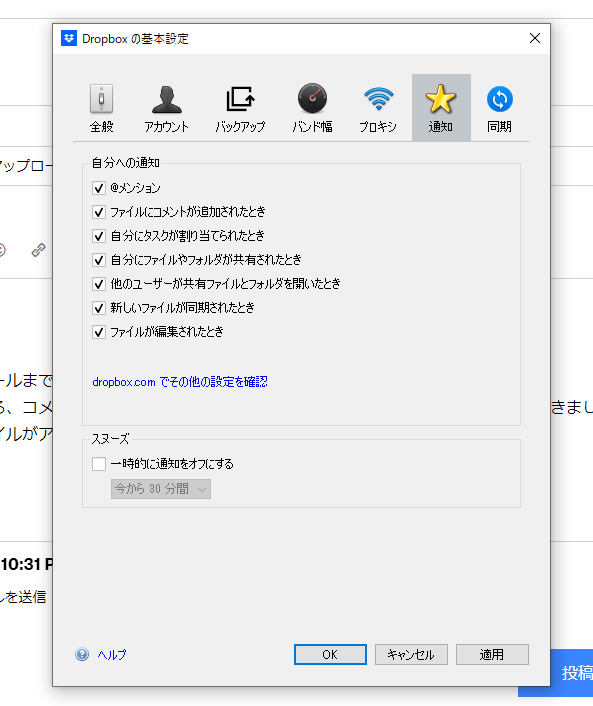
Task: Click the キャンセル button
Action: point(411,654)
